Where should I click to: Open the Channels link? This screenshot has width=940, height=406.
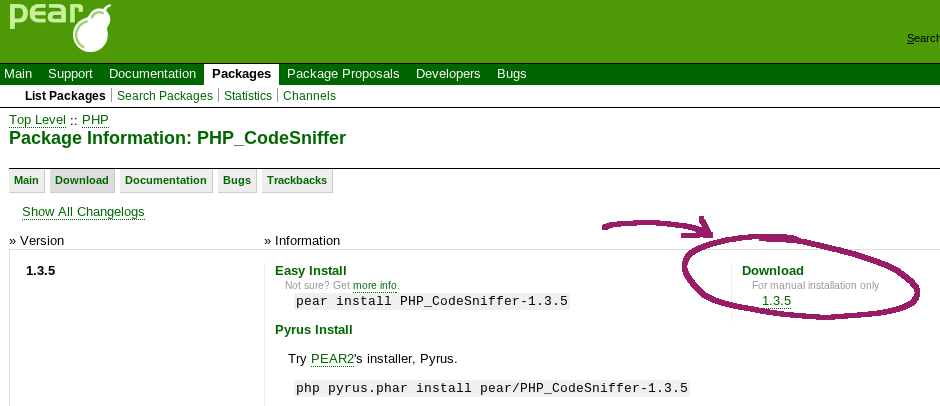pyautogui.click(x=309, y=96)
